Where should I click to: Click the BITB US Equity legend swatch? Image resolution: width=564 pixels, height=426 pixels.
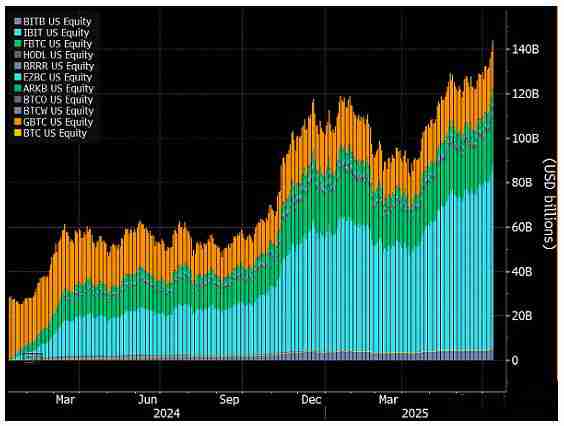(18, 22)
